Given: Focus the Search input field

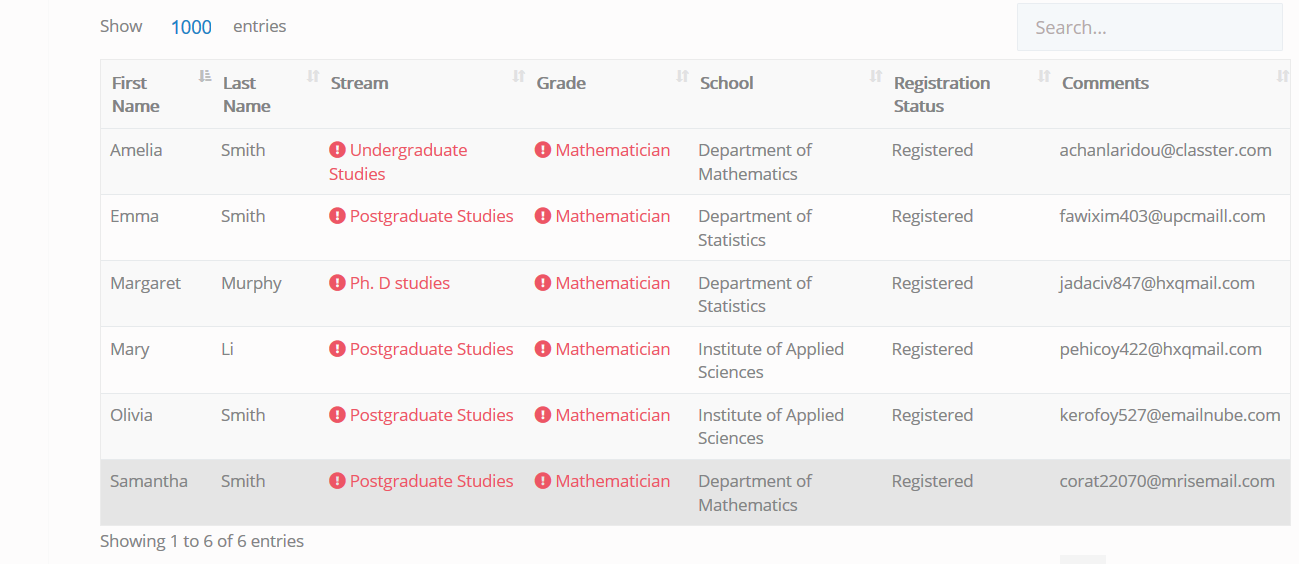Looking at the screenshot, I should [1149, 27].
